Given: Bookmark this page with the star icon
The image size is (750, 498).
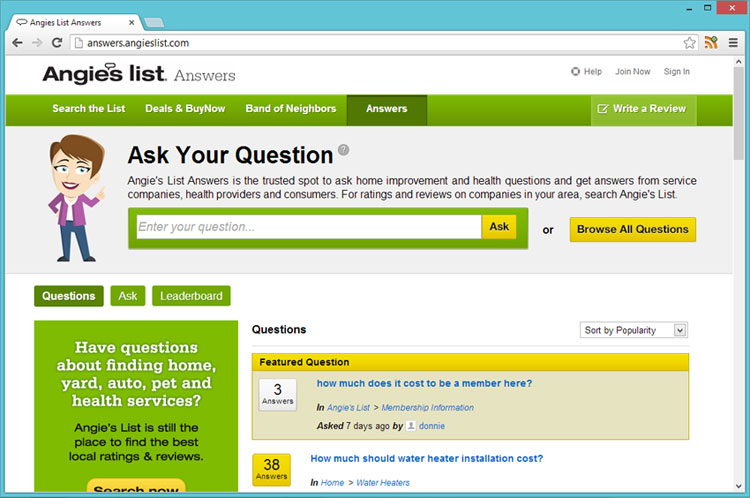Looking at the screenshot, I should coord(689,43).
